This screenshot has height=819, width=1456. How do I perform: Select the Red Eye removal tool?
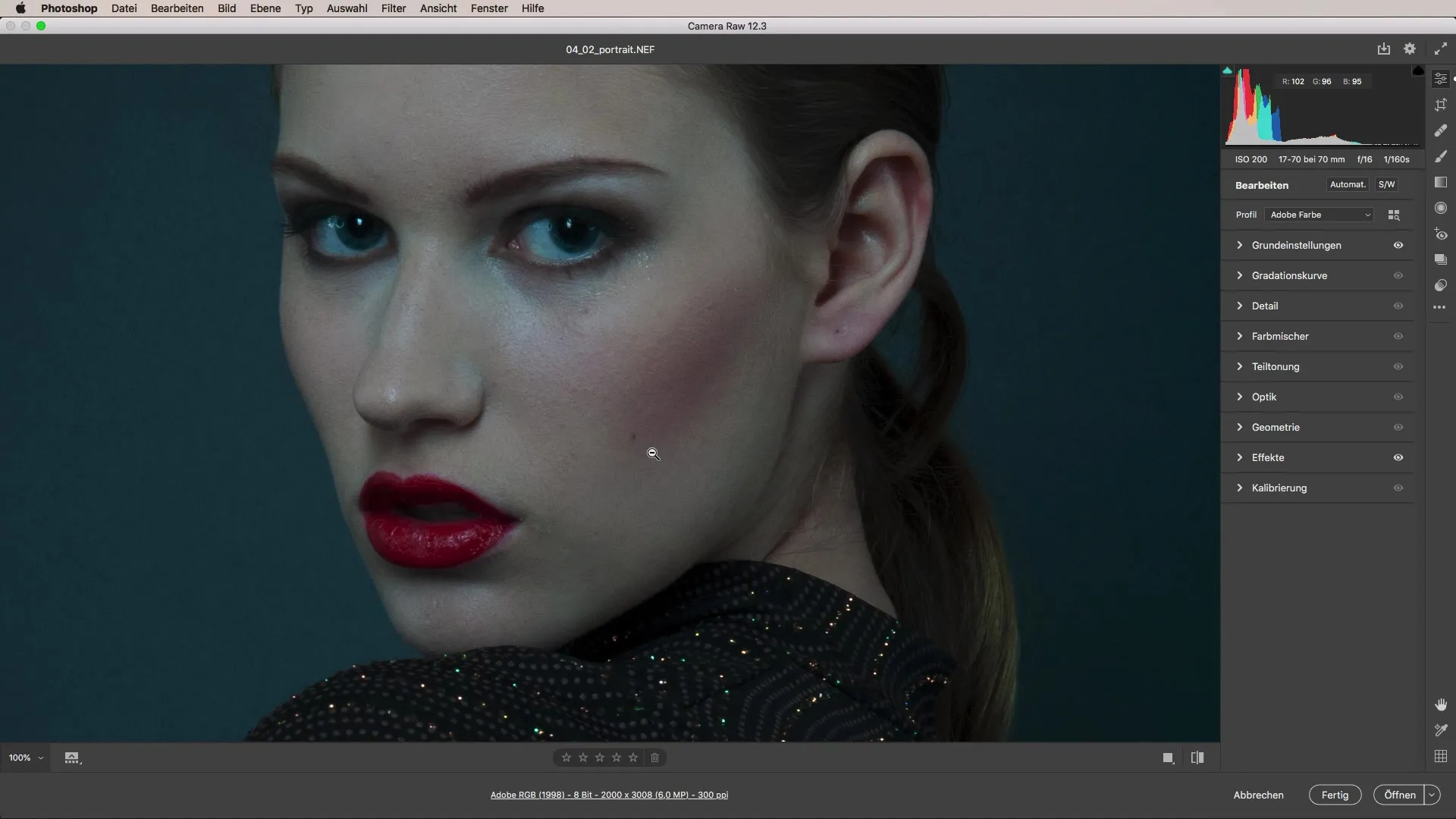click(x=1441, y=234)
